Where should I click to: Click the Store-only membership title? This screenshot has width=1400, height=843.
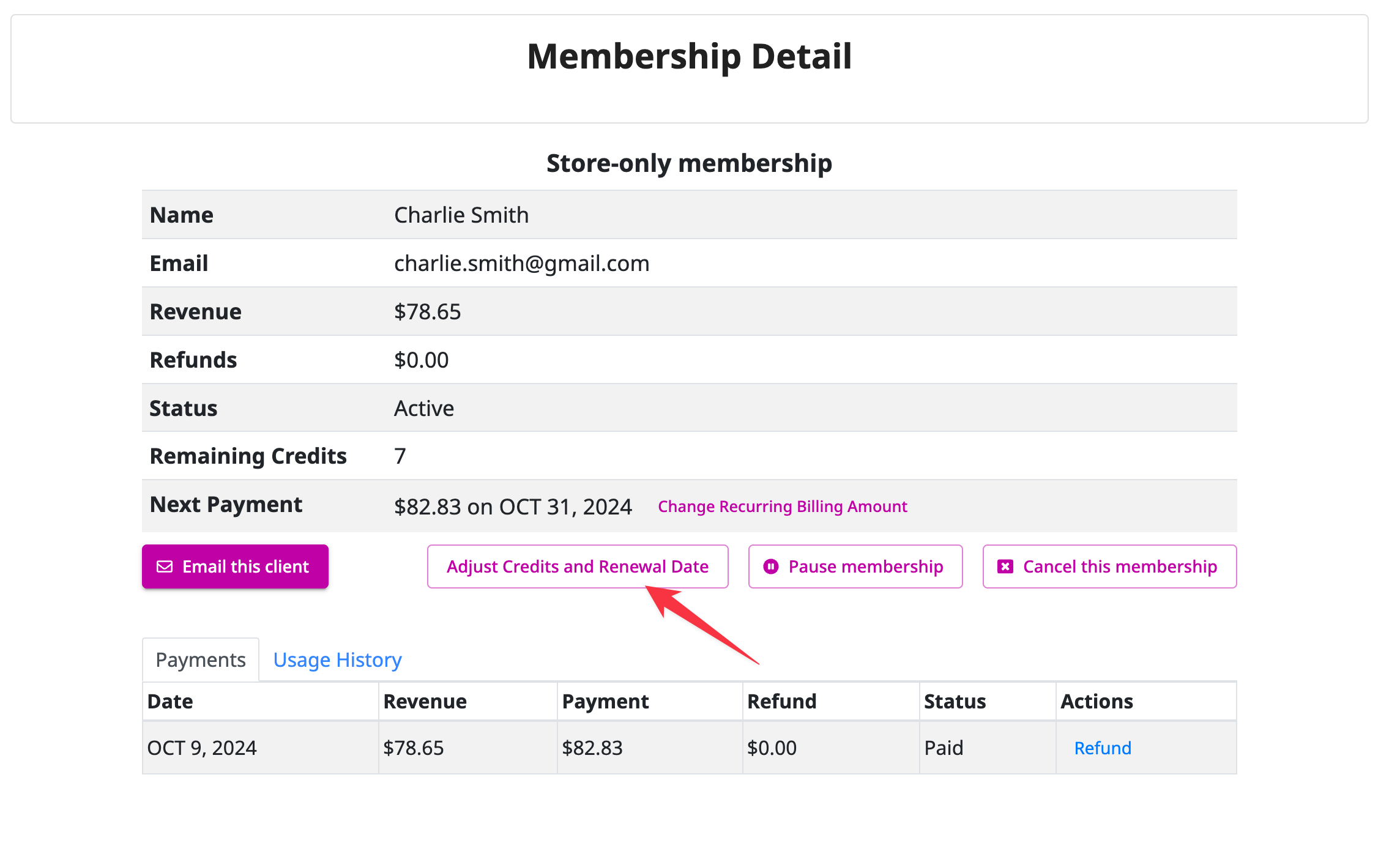click(689, 163)
